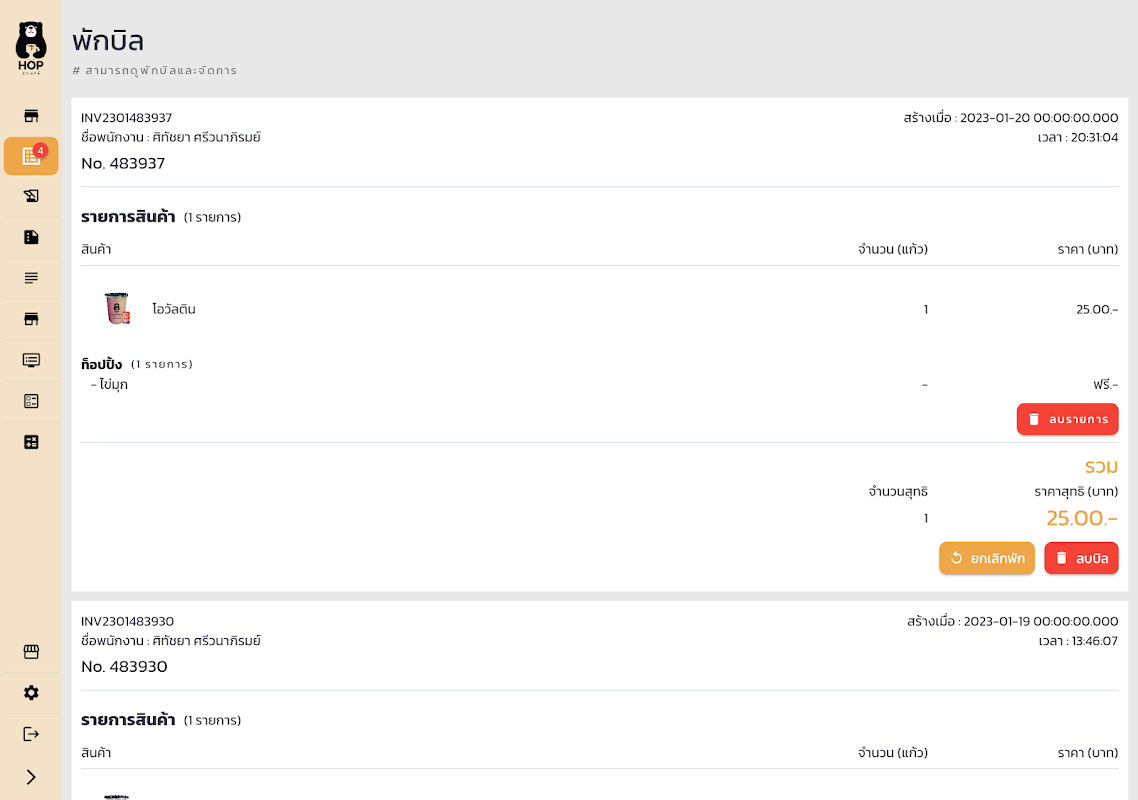
Task: Click the ไข่มุก topping row
Action: [x=110, y=385]
